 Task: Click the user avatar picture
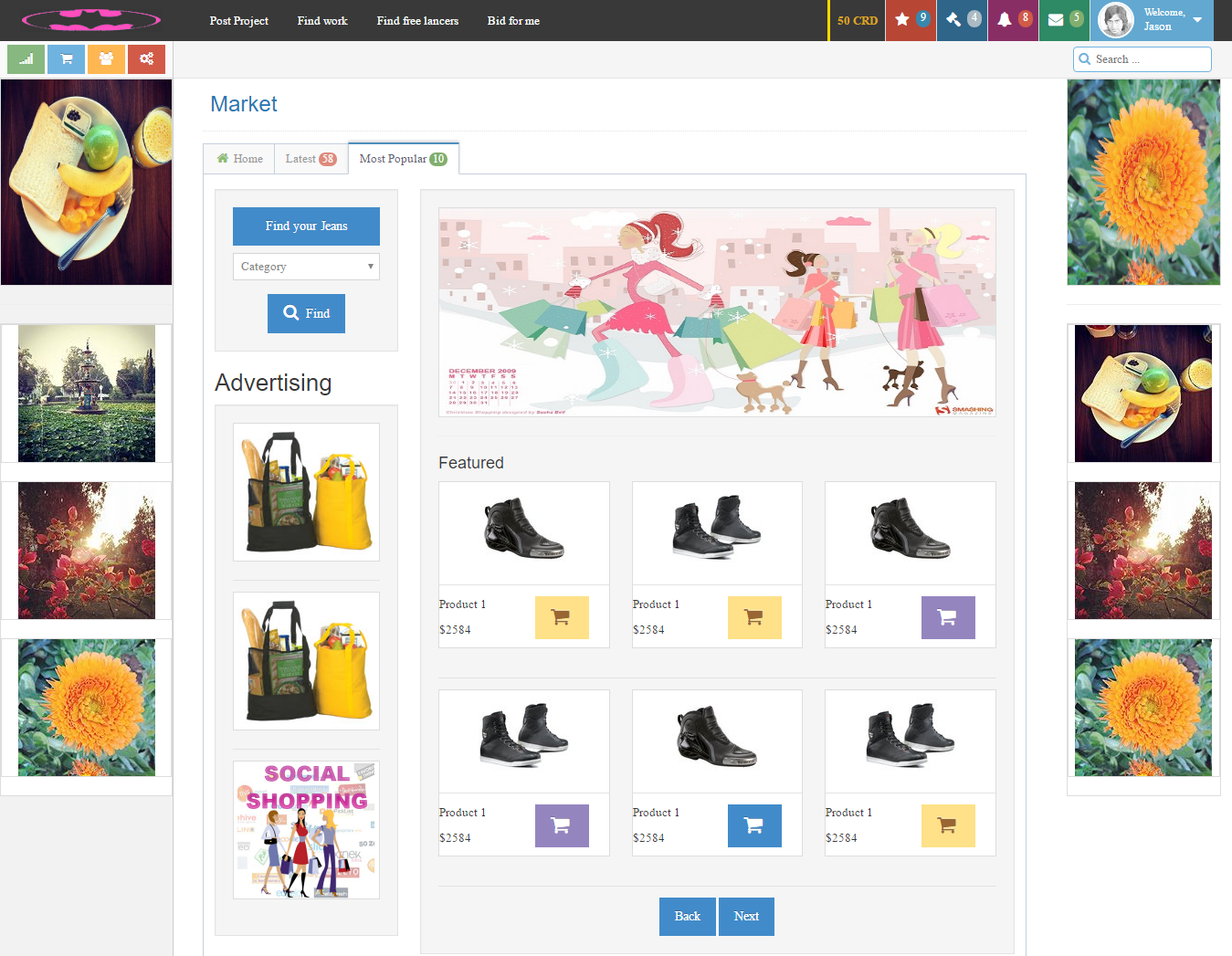(x=1115, y=20)
